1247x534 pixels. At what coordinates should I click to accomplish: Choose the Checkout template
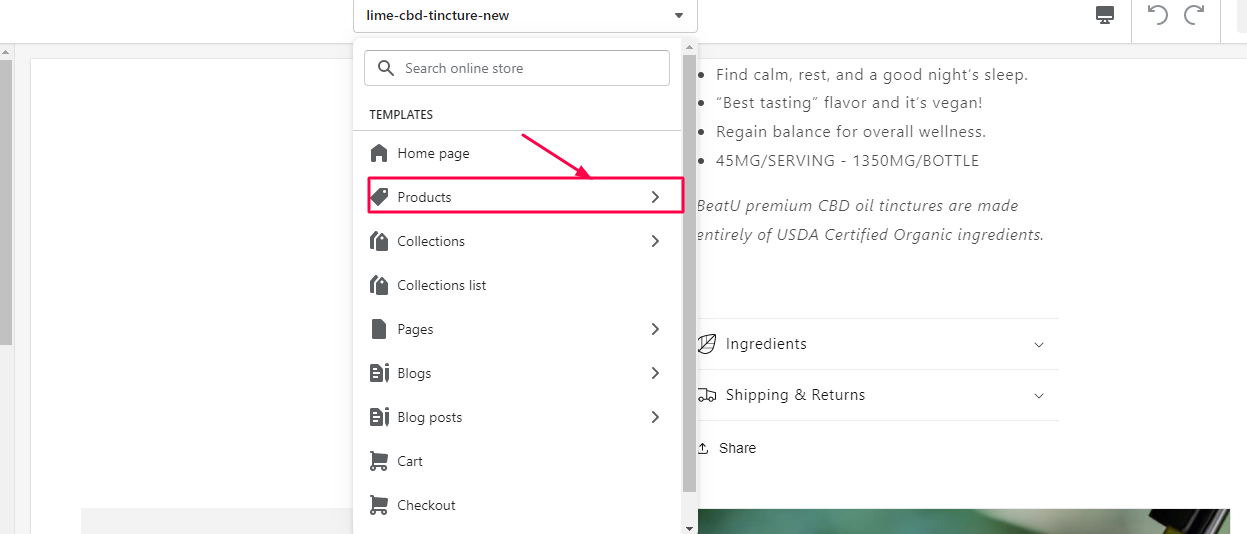426,505
